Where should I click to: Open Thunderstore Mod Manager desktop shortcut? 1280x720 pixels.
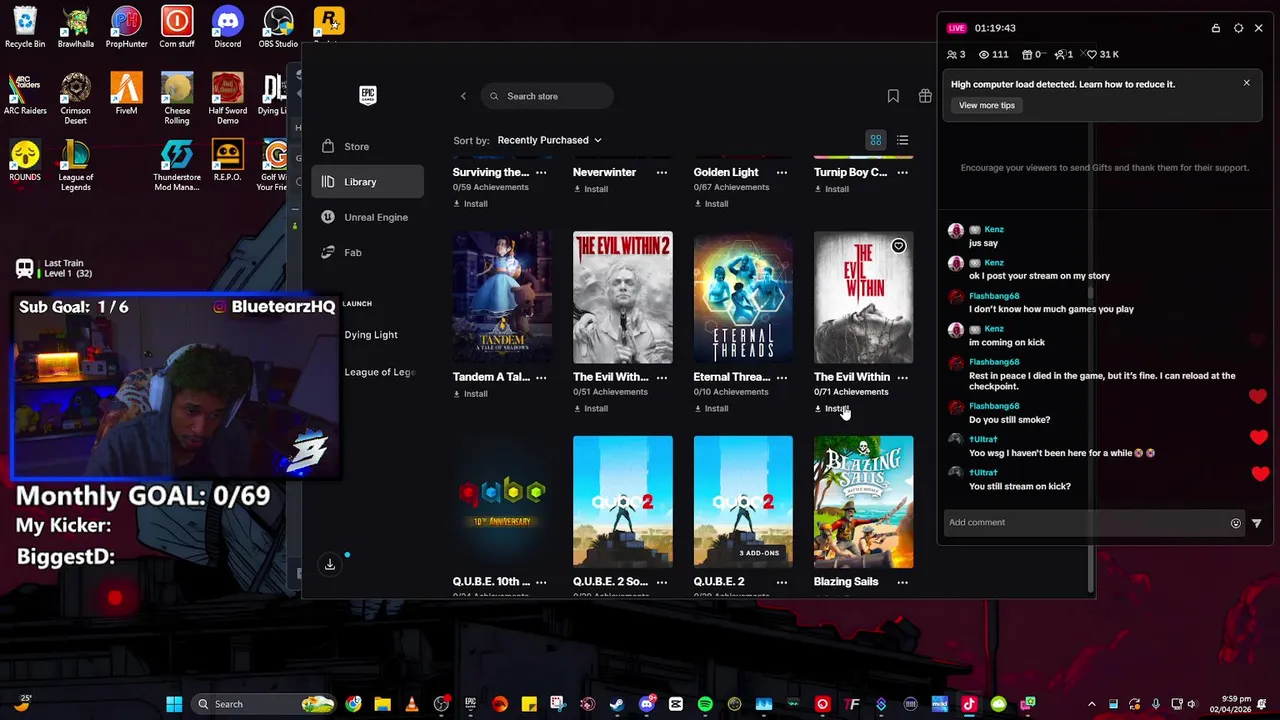coord(176,165)
